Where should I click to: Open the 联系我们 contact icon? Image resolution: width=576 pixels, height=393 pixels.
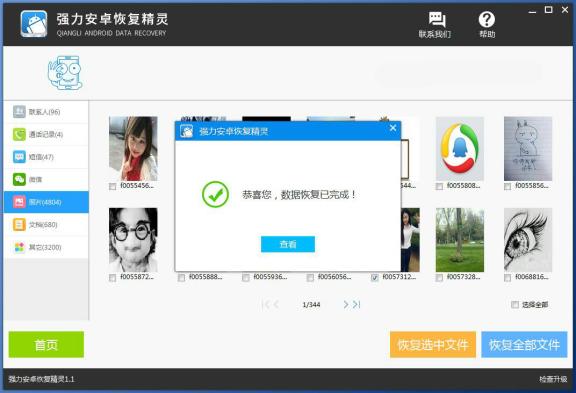click(x=436, y=19)
